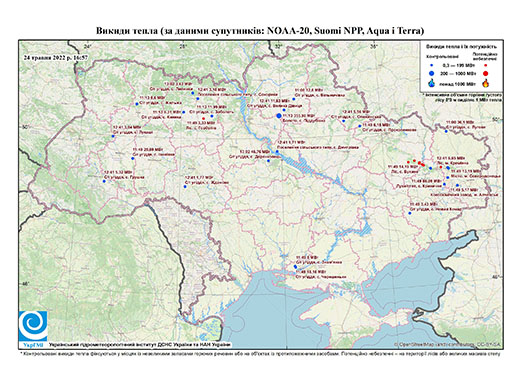The image size is (520, 368).
Task: Click blue marker for 11:00 12.8 МВт
Action: click(x=294, y=99)
